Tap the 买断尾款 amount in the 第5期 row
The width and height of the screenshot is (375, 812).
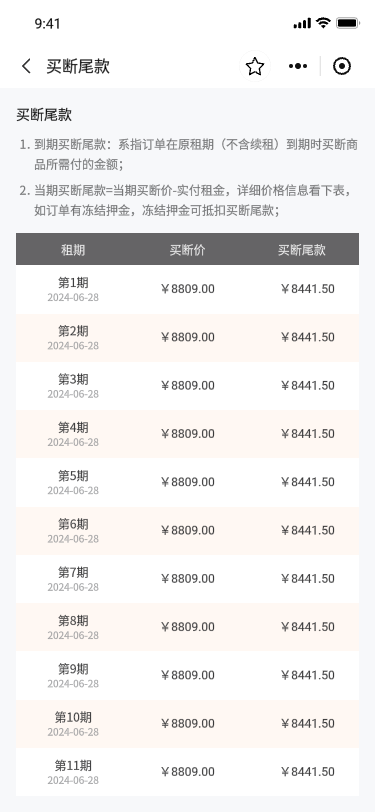point(308,482)
